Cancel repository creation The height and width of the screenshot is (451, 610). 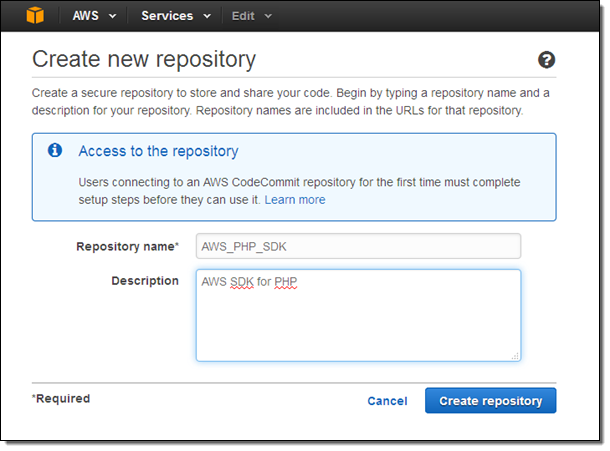pyautogui.click(x=387, y=401)
